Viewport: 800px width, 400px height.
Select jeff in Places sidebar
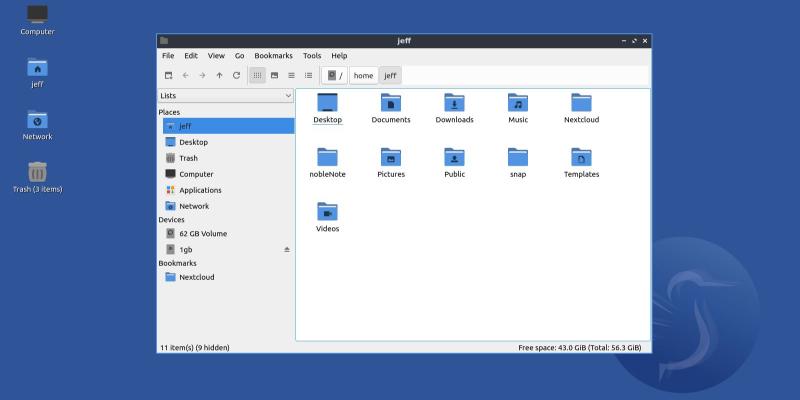[x=228, y=126]
